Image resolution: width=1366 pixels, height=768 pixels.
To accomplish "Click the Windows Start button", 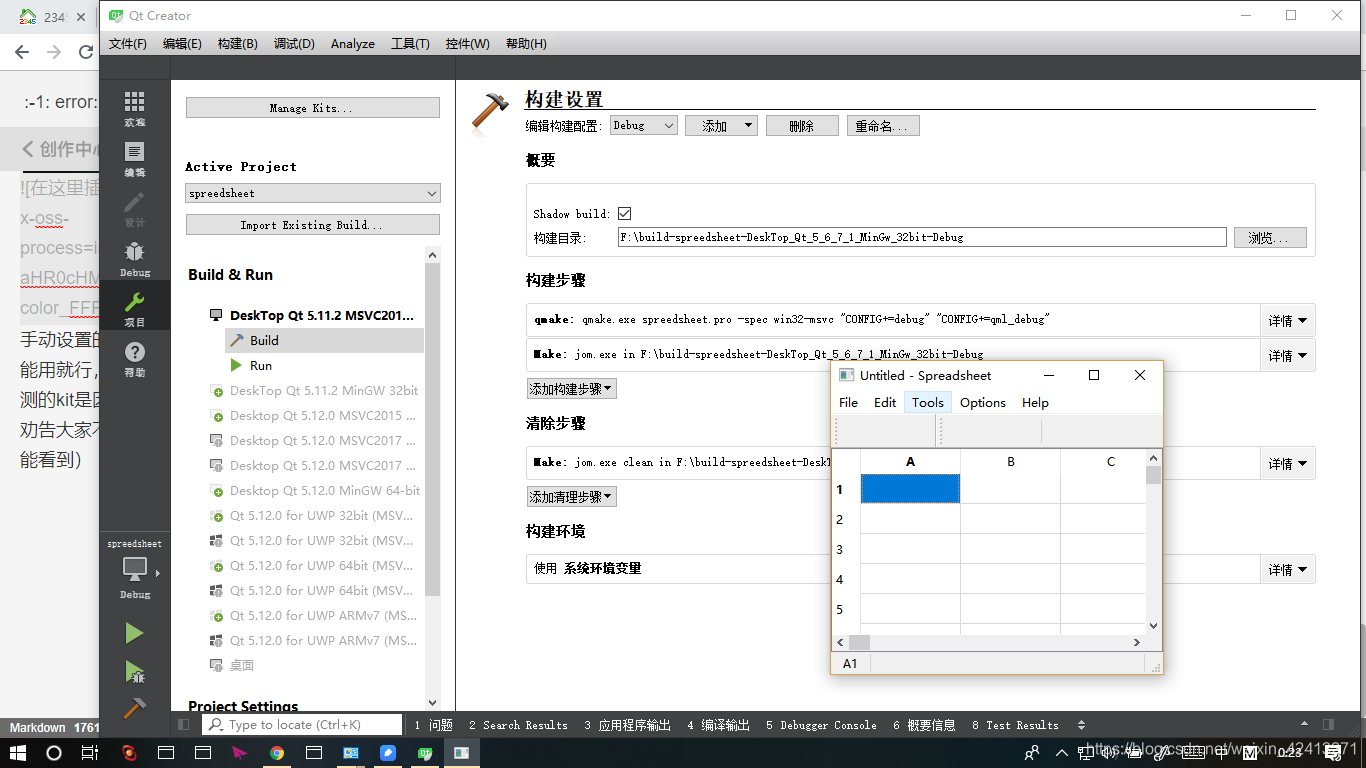I will coord(19,752).
